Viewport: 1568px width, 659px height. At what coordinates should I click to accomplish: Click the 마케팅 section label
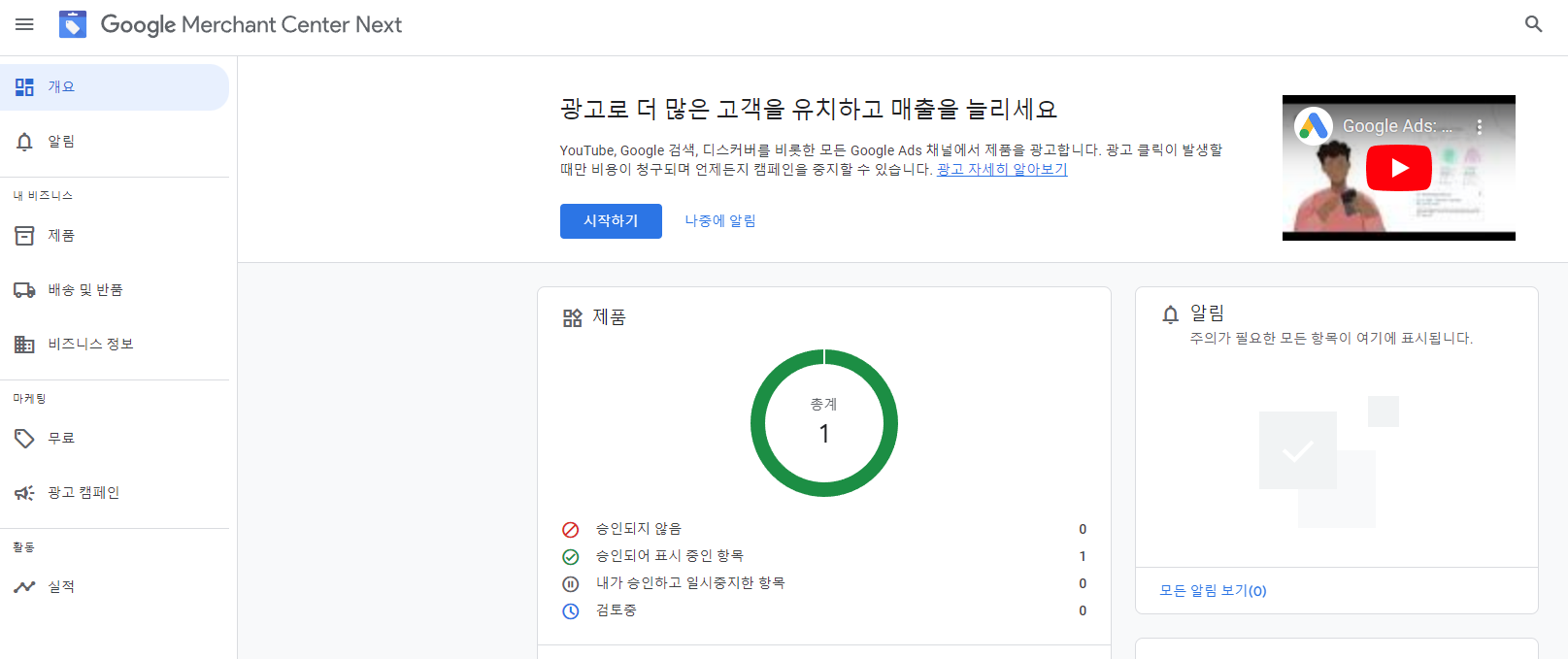[x=29, y=399]
